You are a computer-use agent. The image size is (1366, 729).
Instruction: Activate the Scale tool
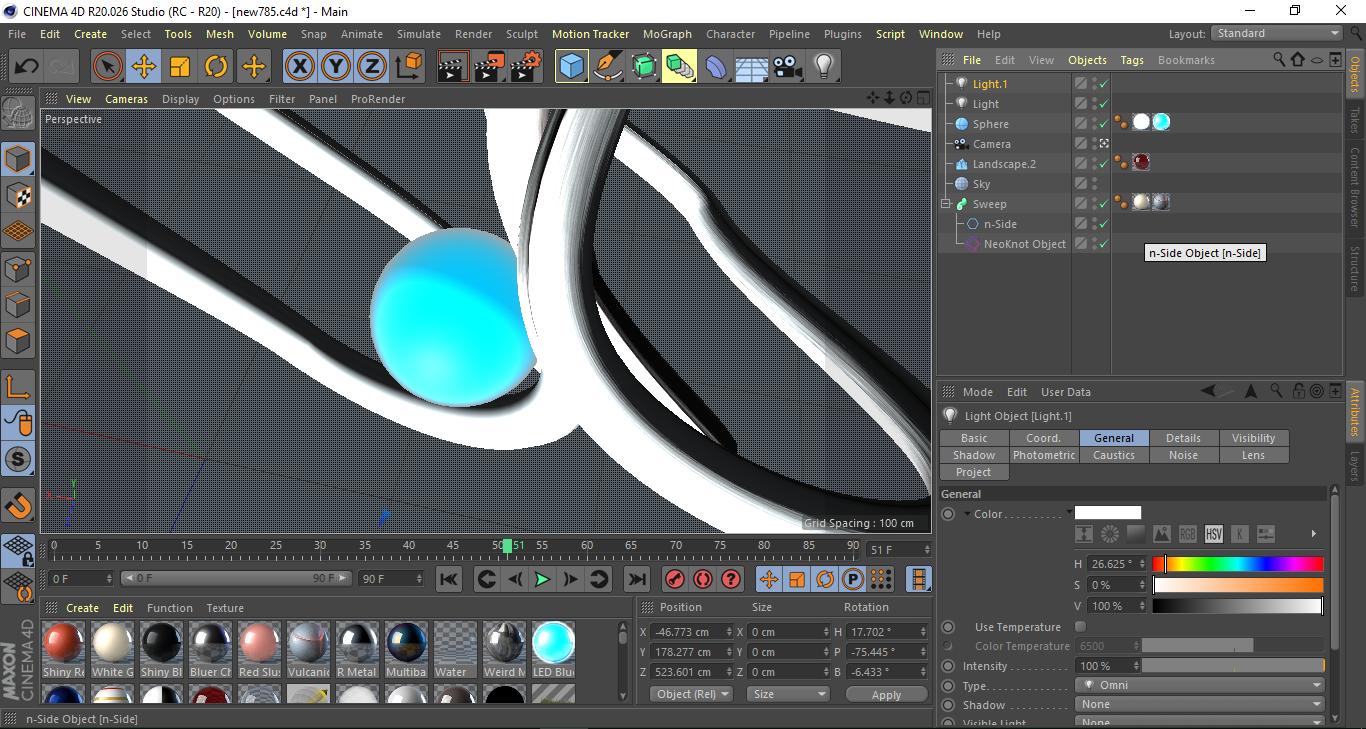click(x=180, y=67)
